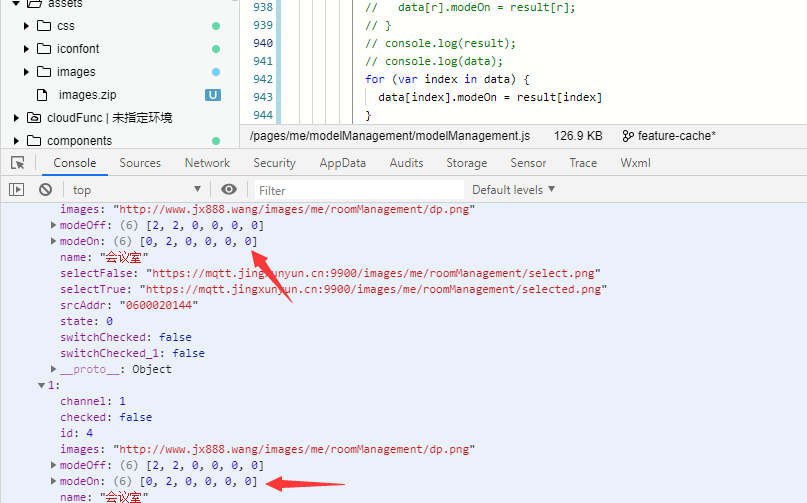Click the first images dp.png URL string
The image size is (807, 503).
[294, 210]
